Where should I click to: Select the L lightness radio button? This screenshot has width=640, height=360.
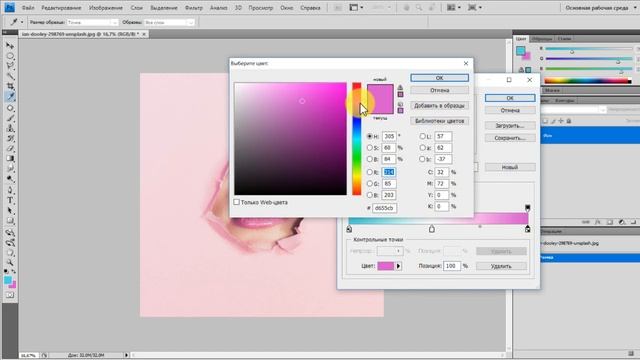(x=422, y=136)
